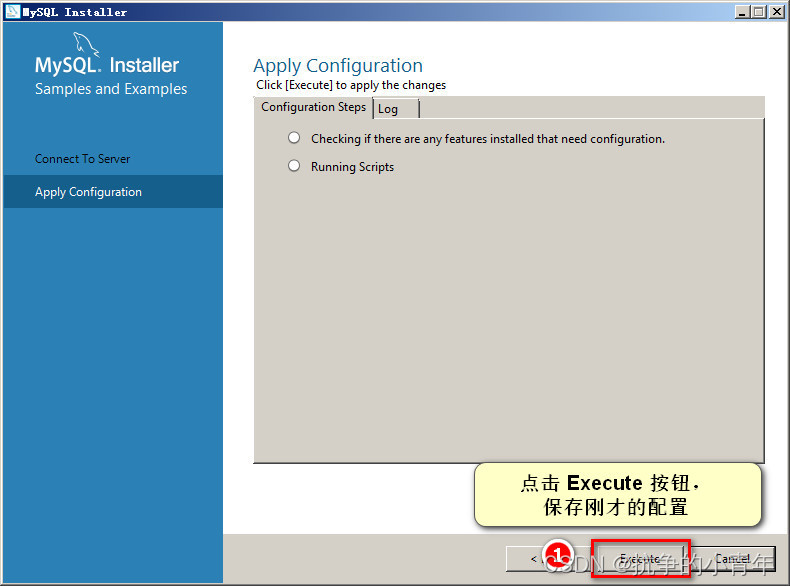Click the Execute button

(x=640, y=558)
